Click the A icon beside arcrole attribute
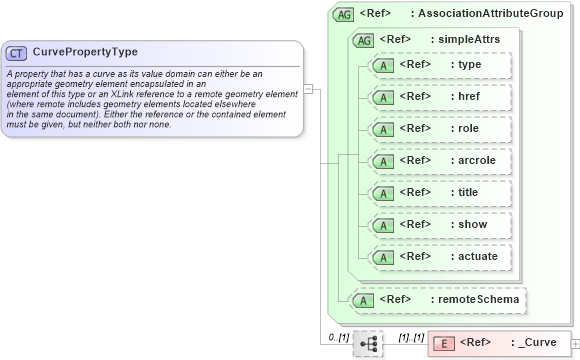 pos(383,162)
